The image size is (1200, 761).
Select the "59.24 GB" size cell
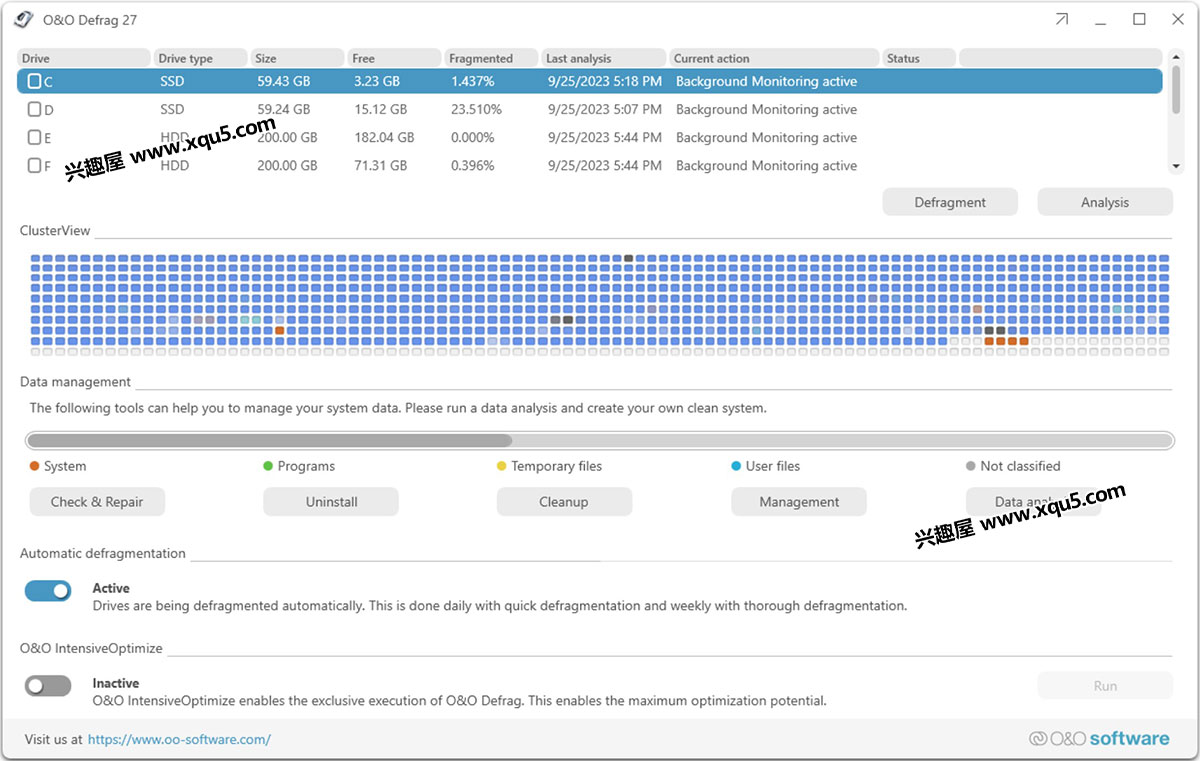[284, 109]
